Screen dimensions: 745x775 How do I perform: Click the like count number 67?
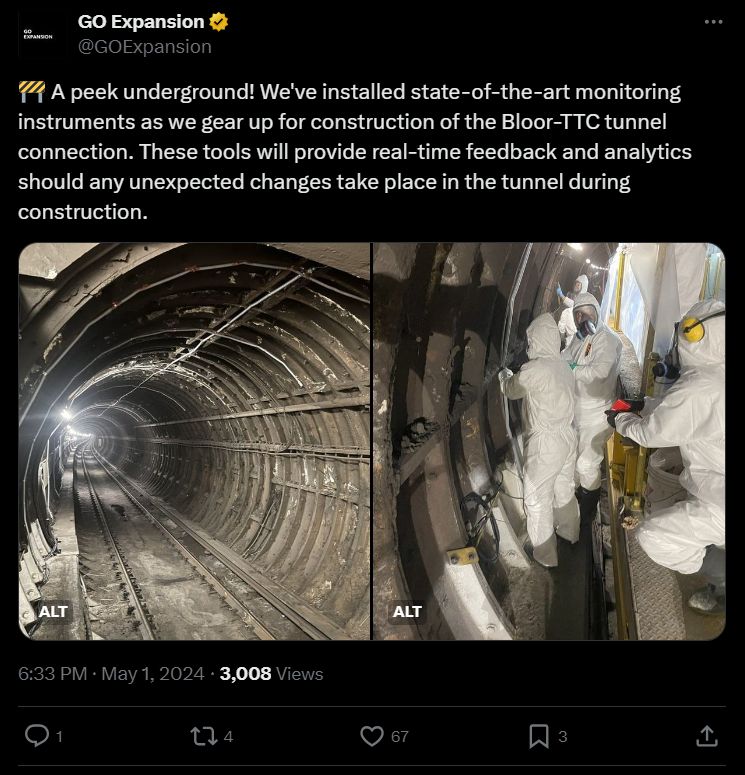click(400, 737)
